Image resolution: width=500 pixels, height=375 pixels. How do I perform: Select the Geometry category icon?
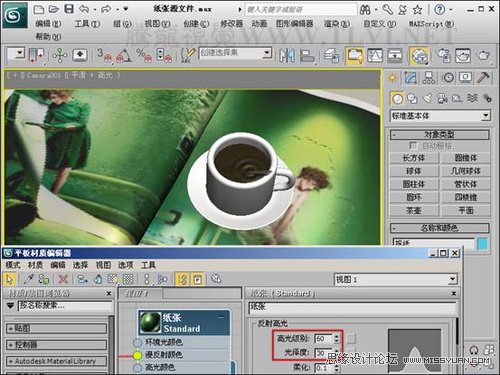(397, 99)
